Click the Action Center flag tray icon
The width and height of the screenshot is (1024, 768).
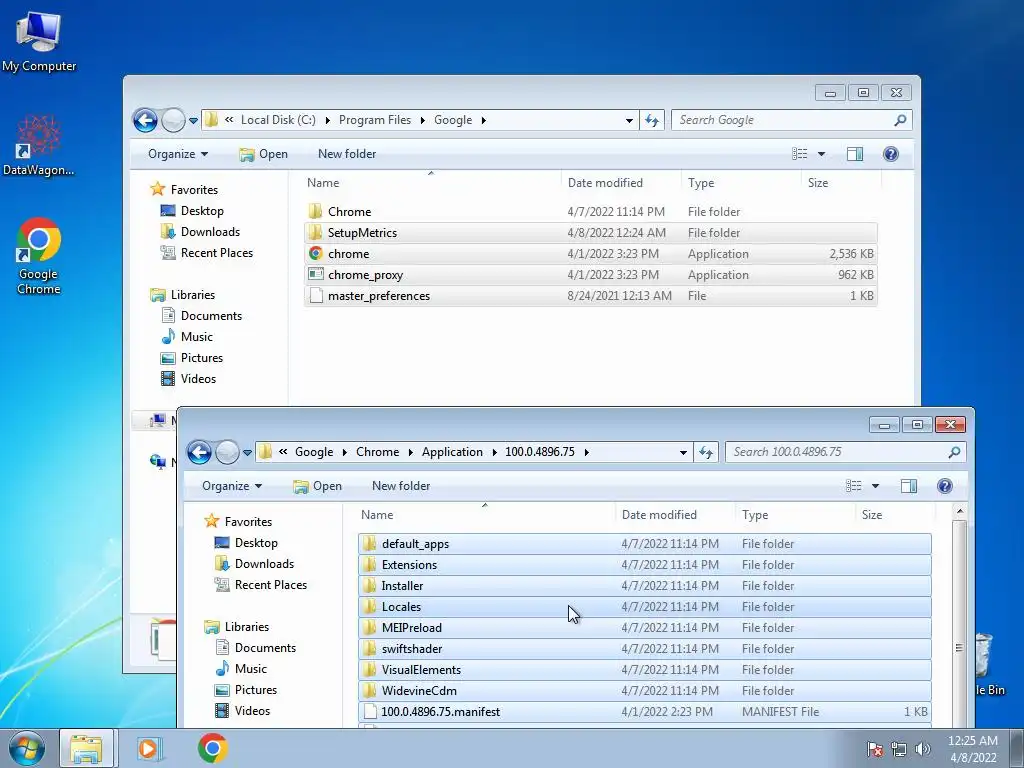[875, 749]
